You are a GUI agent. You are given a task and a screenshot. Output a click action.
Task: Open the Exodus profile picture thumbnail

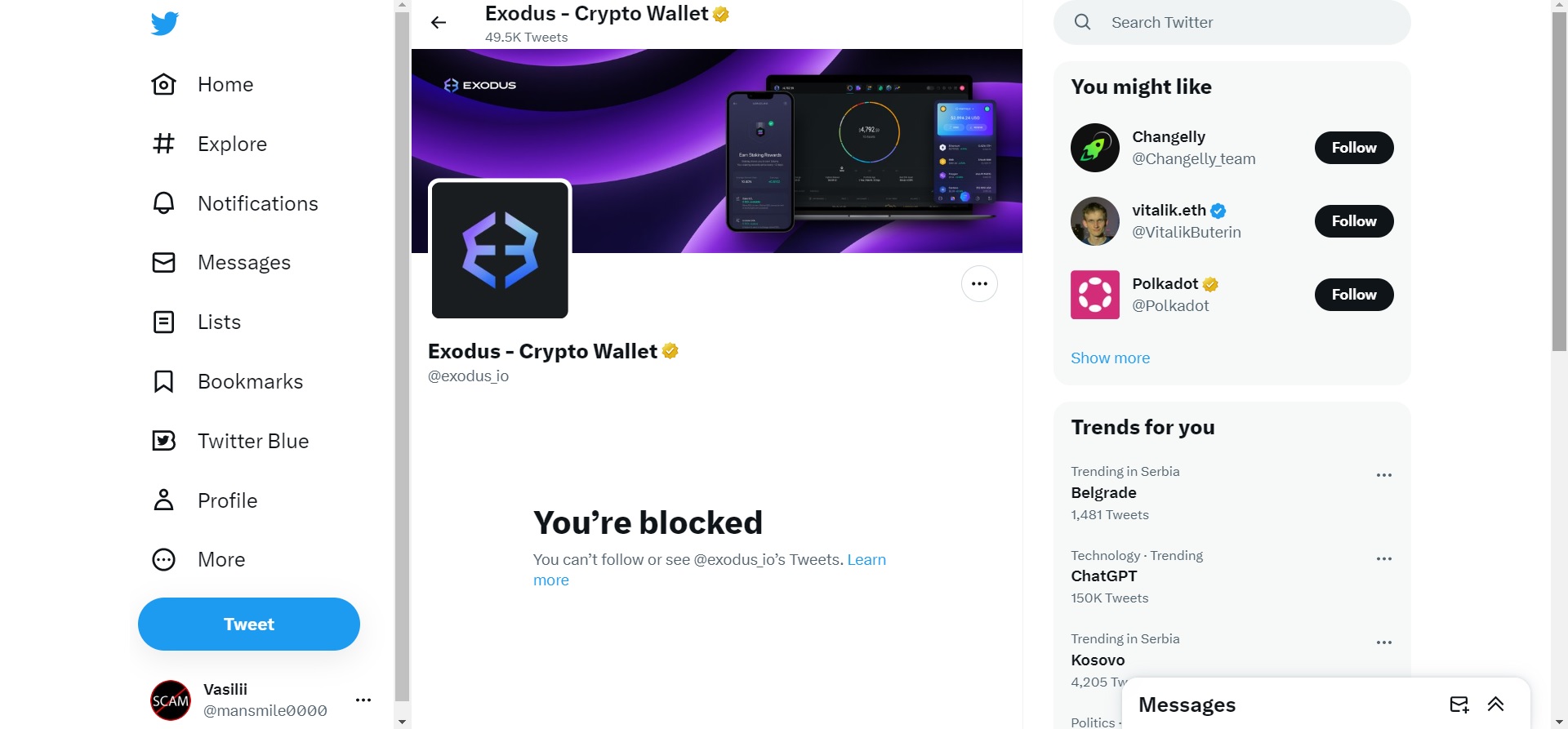(x=500, y=250)
